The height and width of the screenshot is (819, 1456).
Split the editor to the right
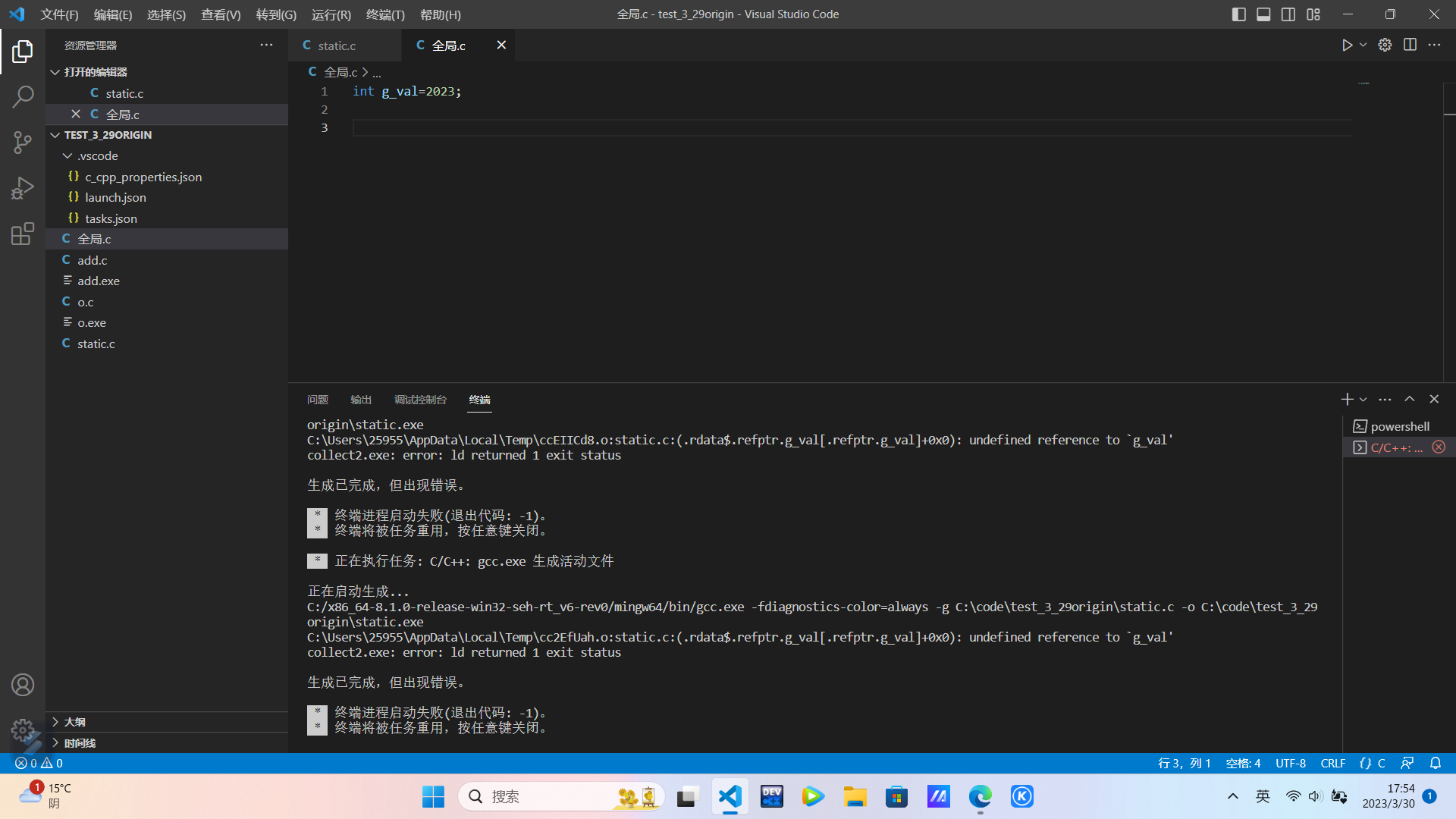(1410, 45)
